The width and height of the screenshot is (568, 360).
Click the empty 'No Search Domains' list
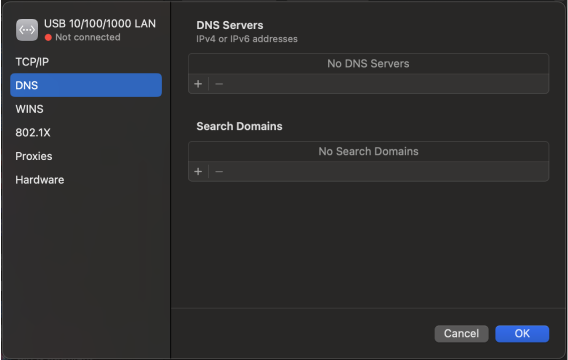[368, 151]
